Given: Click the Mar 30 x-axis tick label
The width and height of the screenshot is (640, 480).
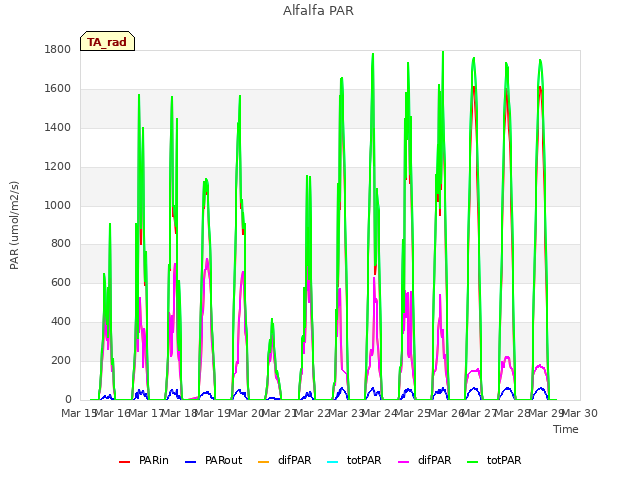Looking at the screenshot, I should pos(580,413).
